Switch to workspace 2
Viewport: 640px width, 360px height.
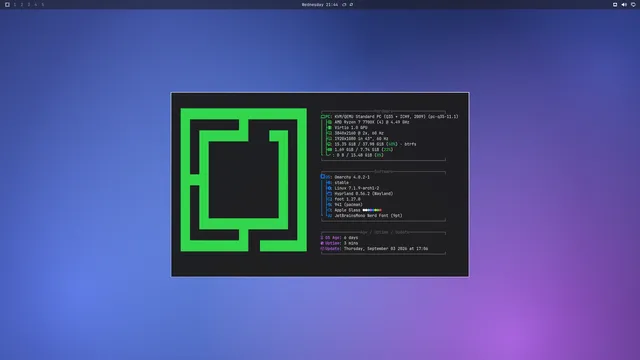[22, 4]
